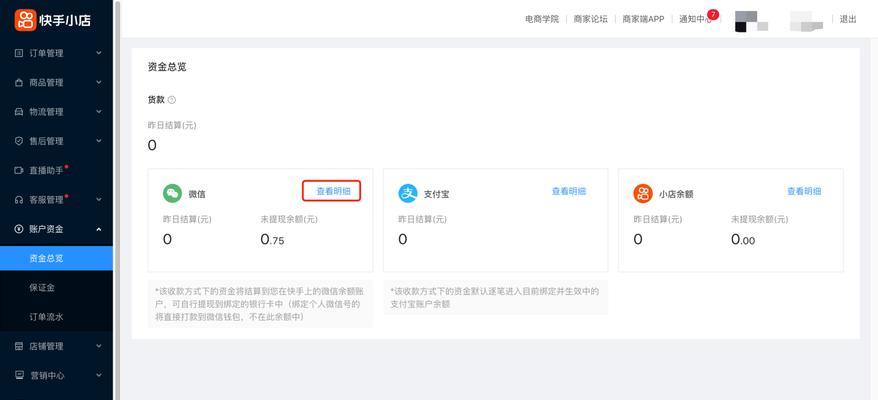
Task: Click the 小店余额 card title text
Action: click(676, 194)
